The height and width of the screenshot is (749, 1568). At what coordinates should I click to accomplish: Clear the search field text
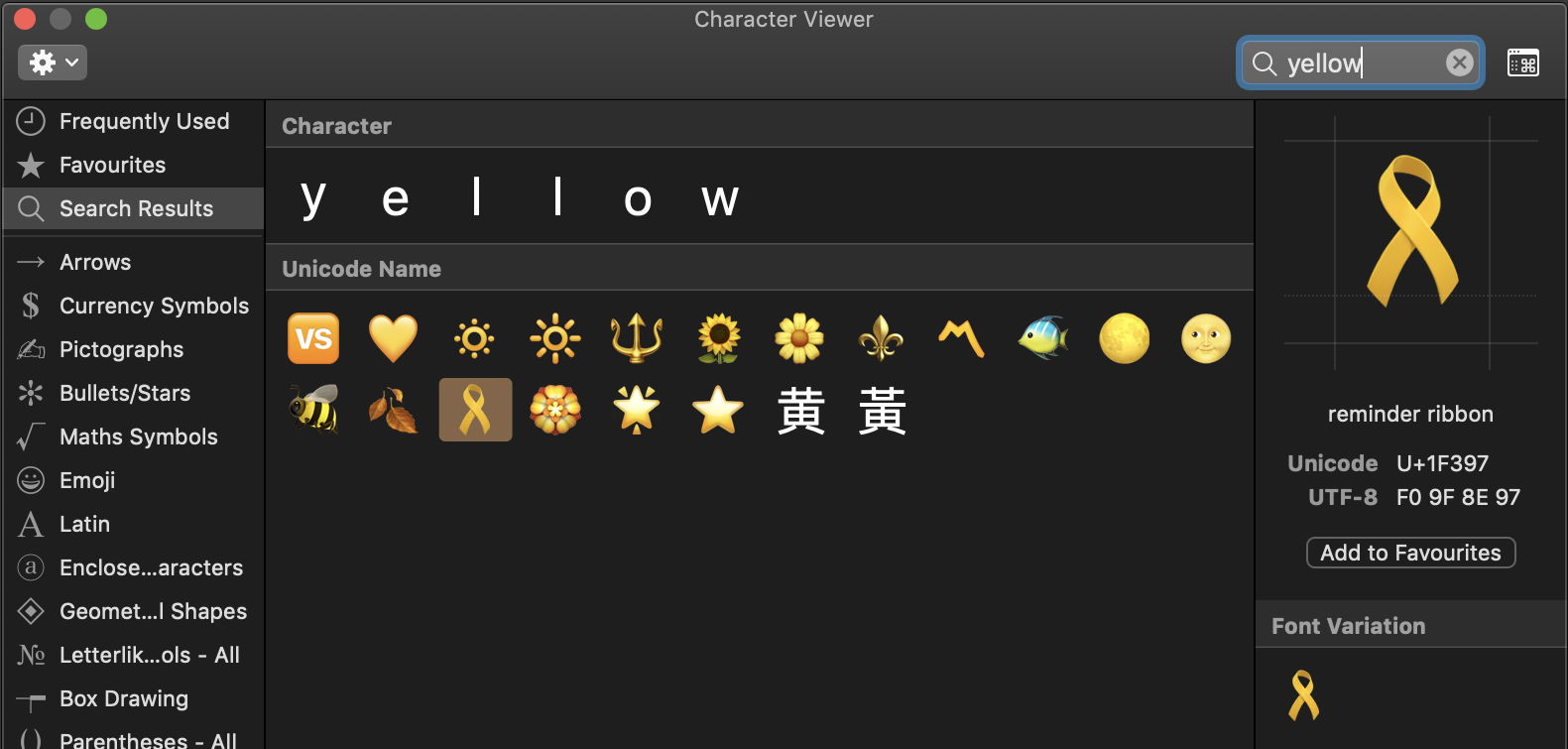(x=1459, y=62)
